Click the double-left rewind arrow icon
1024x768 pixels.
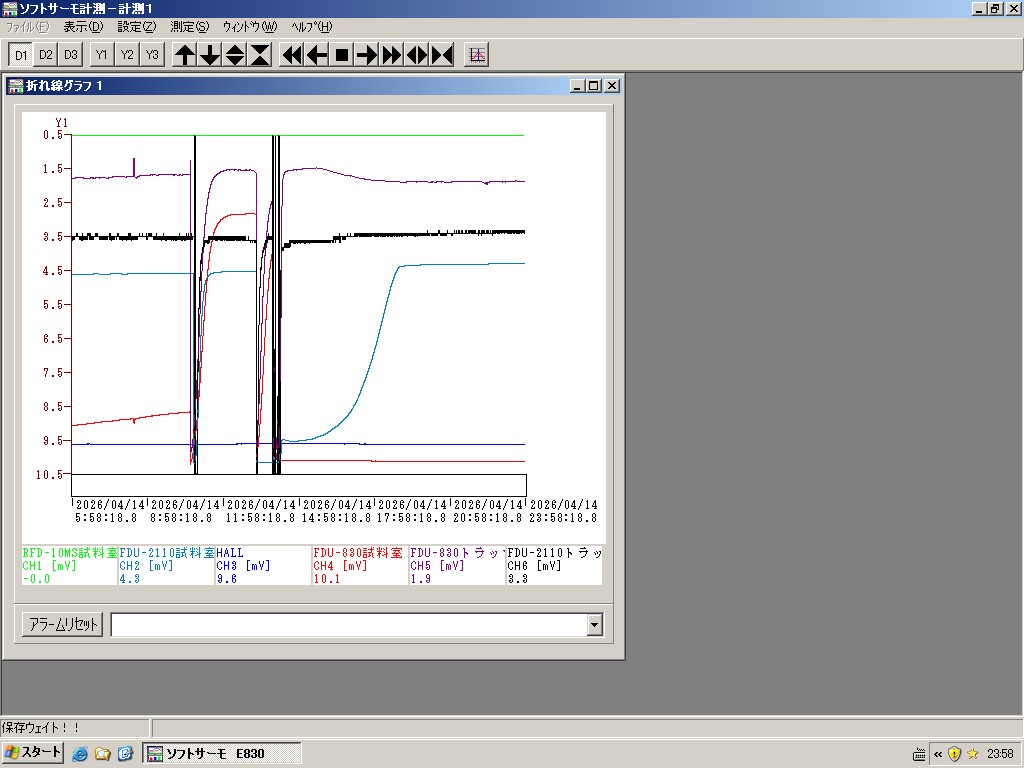[x=292, y=55]
